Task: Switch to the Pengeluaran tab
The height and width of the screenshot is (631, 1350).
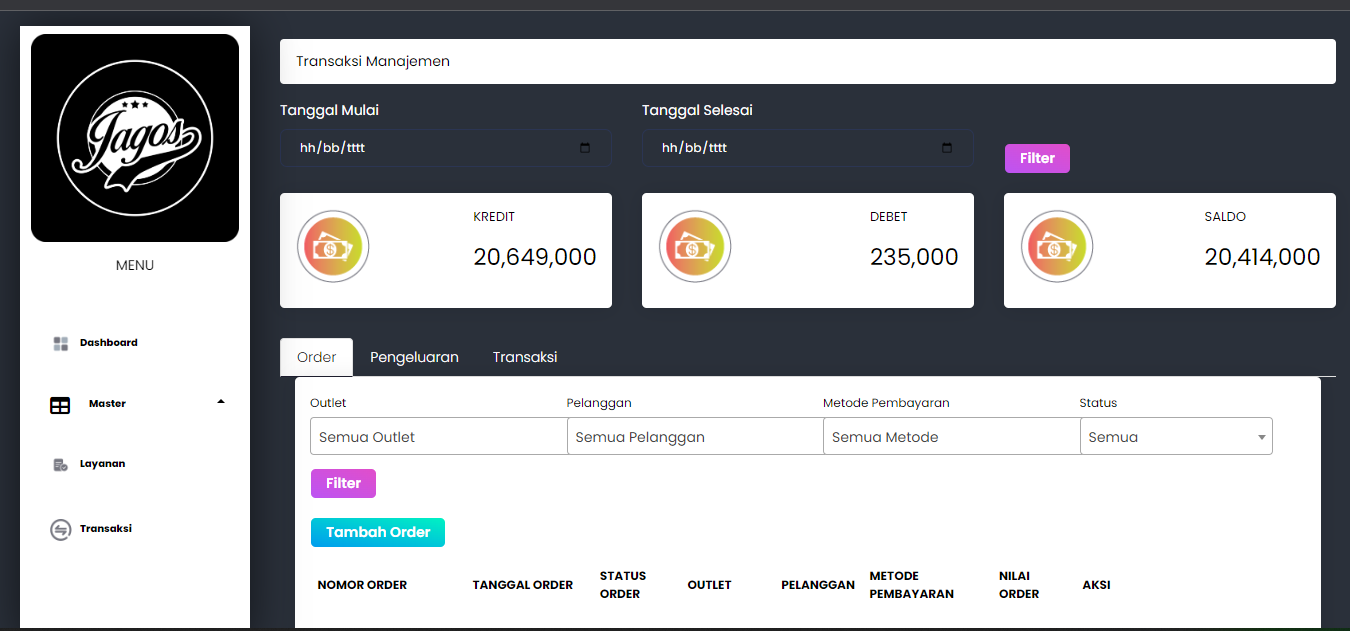Action: pos(414,357)
